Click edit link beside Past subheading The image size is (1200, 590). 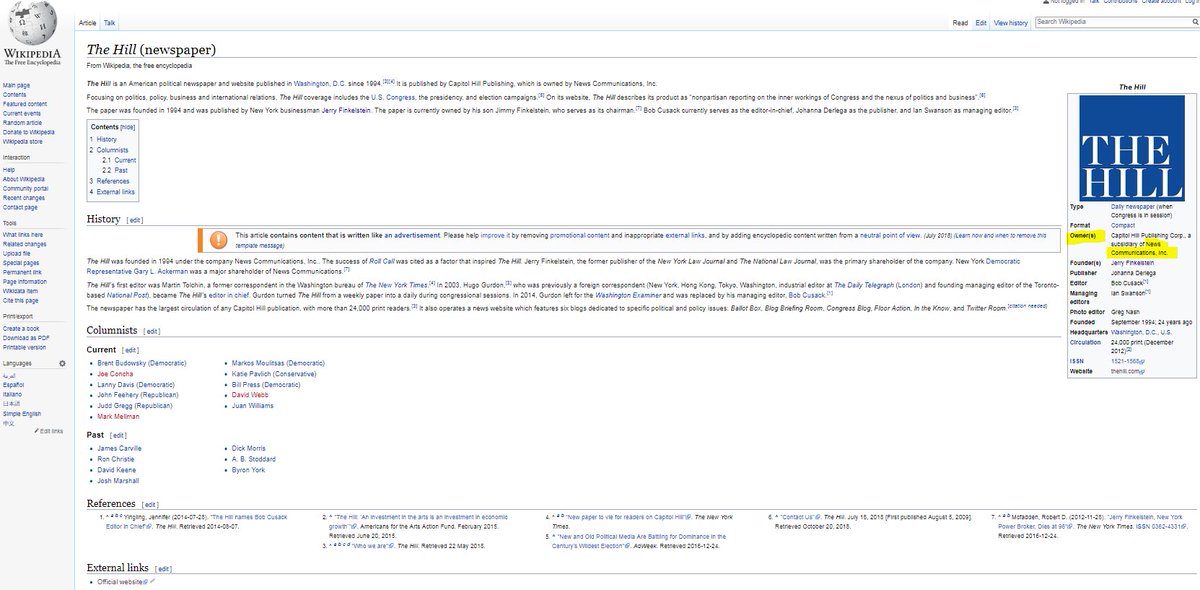click(118, 436)
